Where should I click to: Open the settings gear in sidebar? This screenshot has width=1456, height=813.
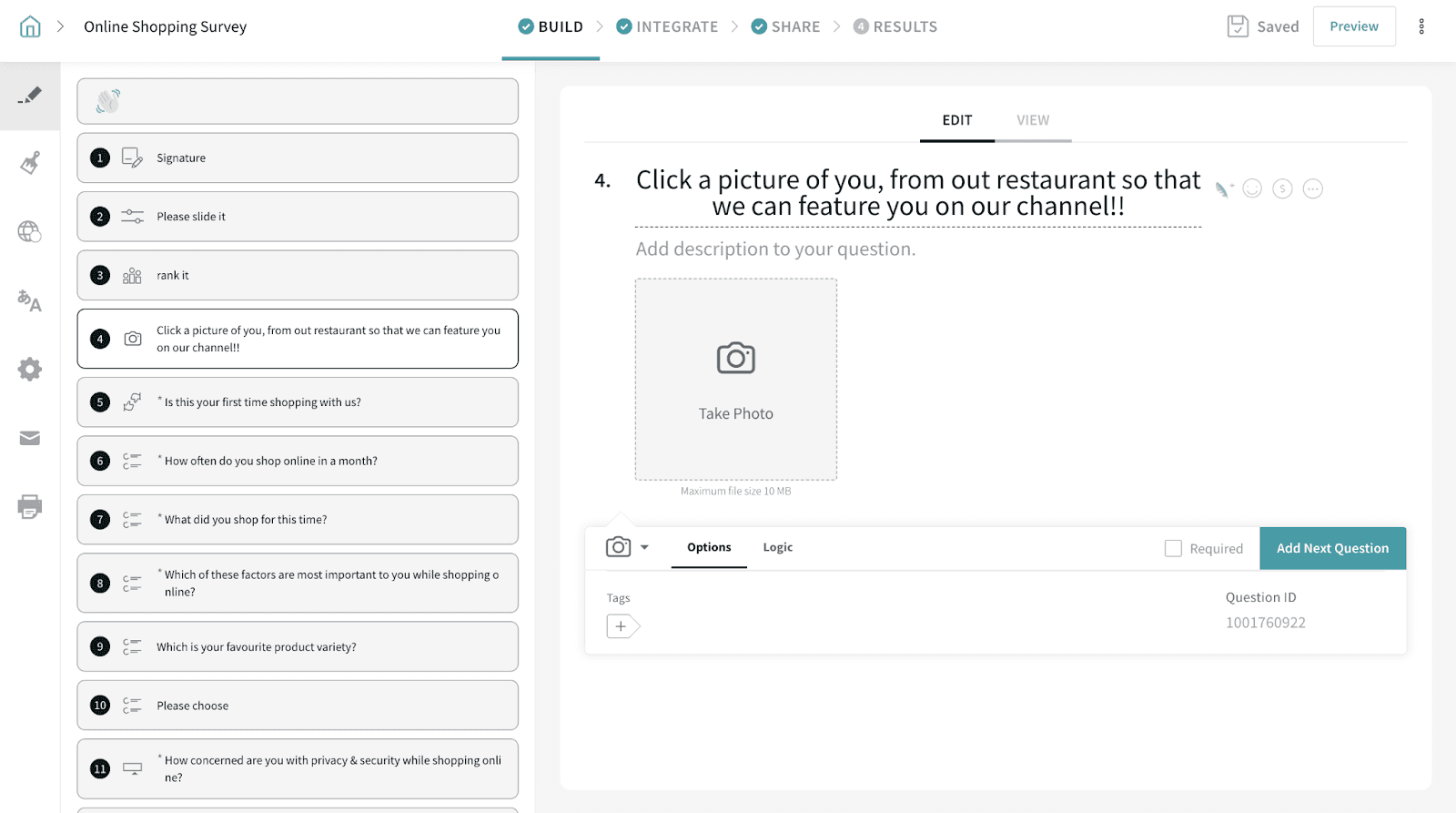(30, 369)
